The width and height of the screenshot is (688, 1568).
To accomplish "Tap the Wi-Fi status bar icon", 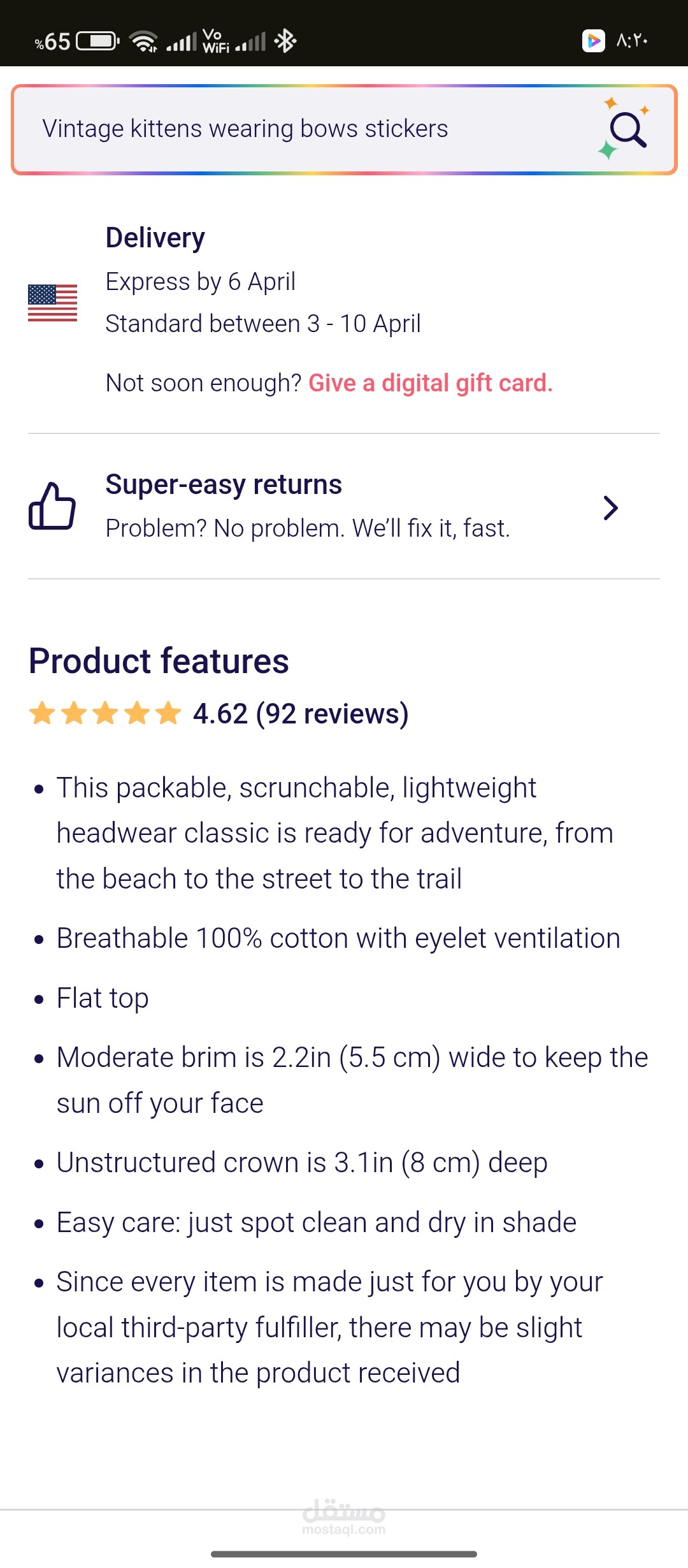I will tap(143, 41).
